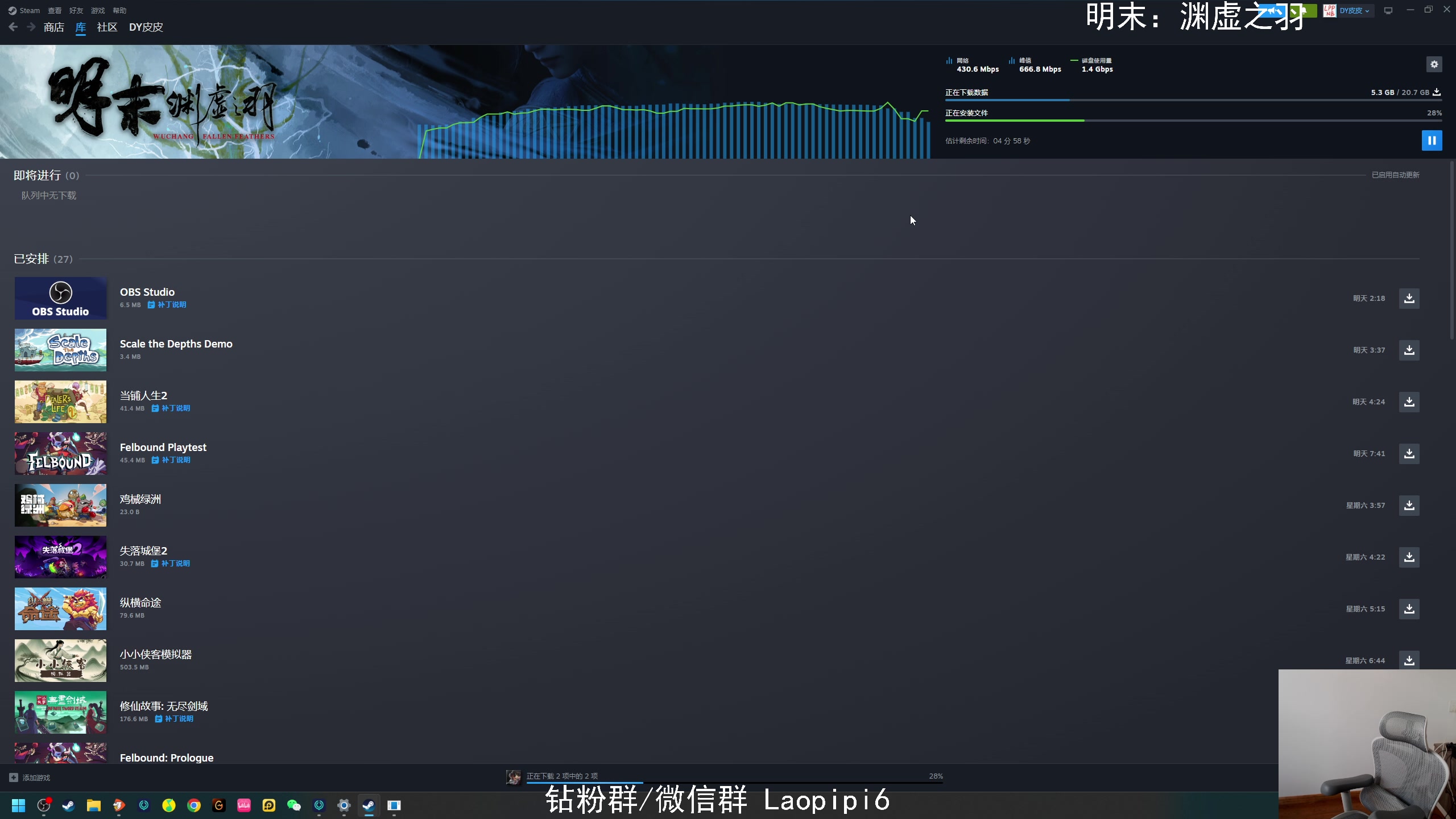Open the DY皮皮 profile tab
This screenshot has width=1456, height=819.
146,27
